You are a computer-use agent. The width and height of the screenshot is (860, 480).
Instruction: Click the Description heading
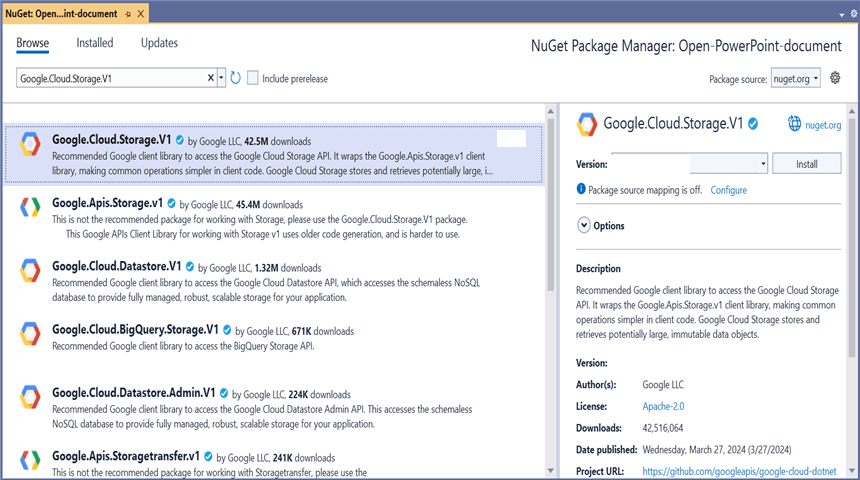tap(598, 268)
